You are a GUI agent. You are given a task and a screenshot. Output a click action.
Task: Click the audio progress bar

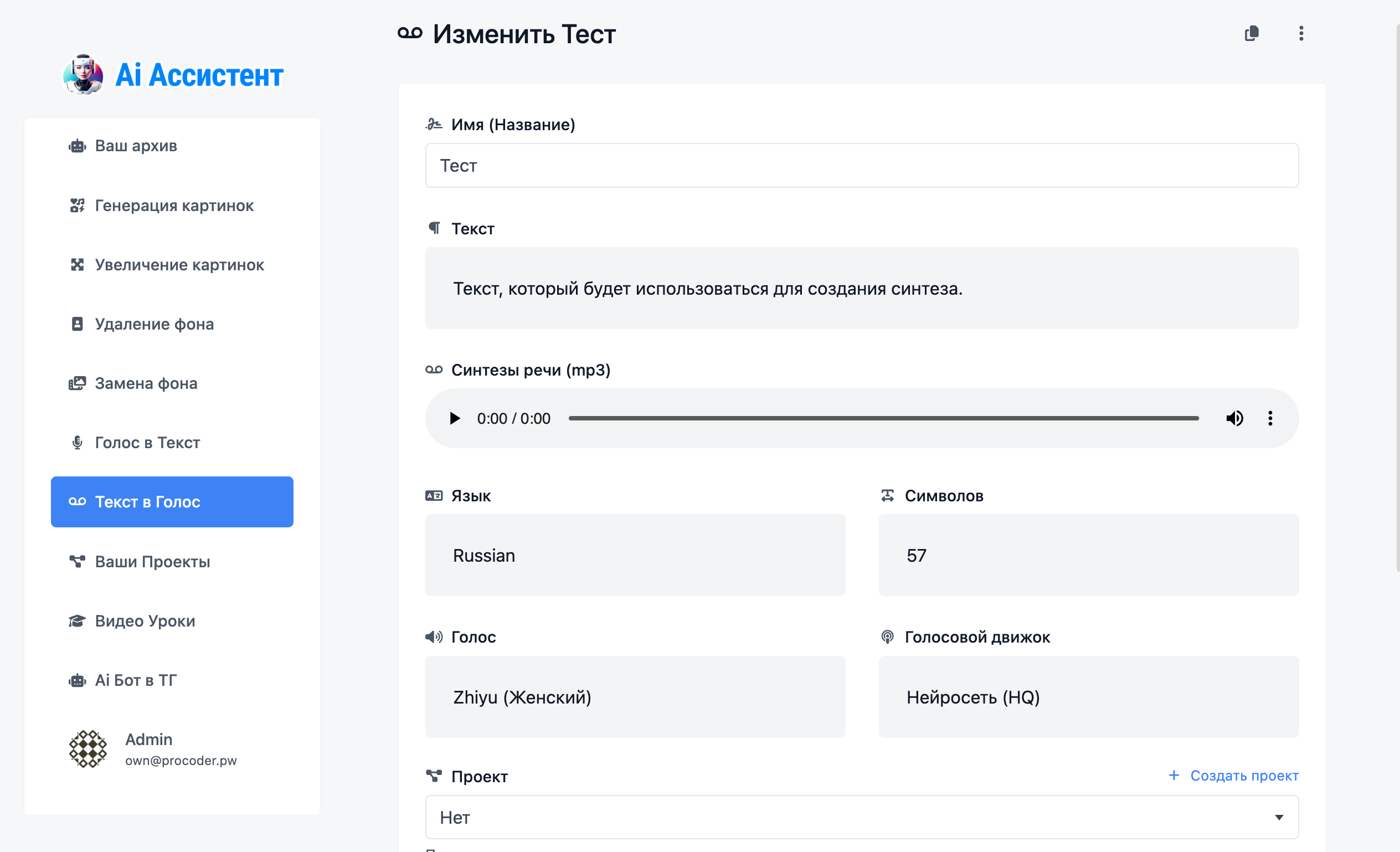coord(883,418)
